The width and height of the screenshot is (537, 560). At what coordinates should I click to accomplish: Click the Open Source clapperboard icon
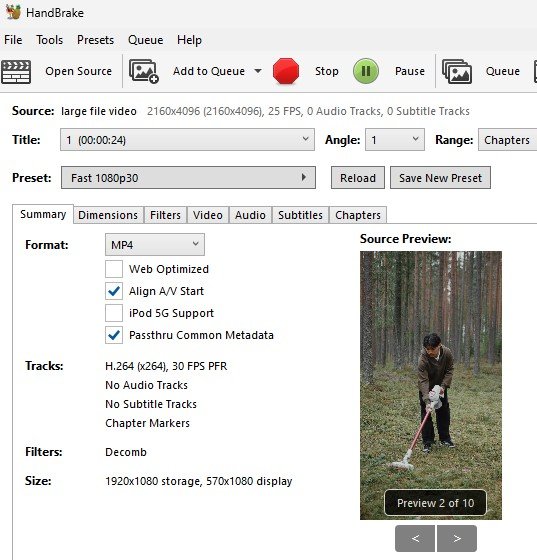pyautogui.click(x=16, y=72)
